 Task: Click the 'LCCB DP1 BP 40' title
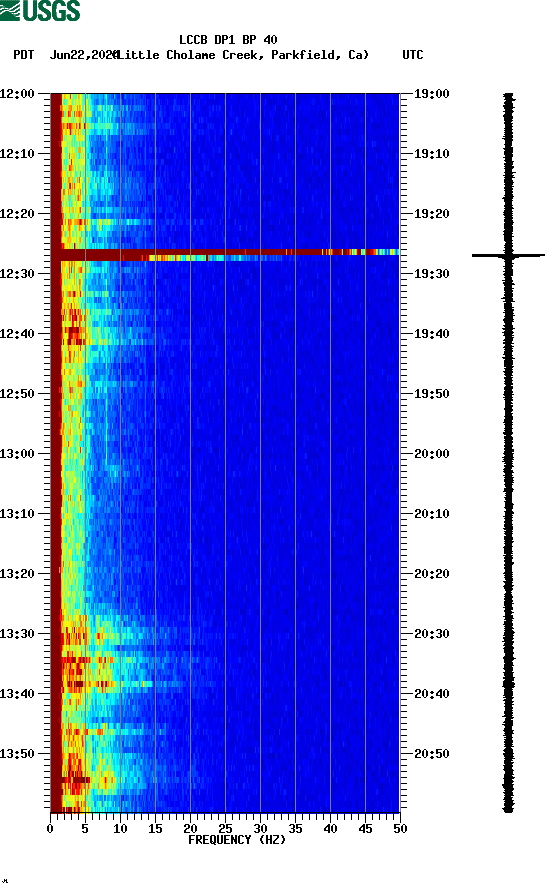[x=228, y=40]
